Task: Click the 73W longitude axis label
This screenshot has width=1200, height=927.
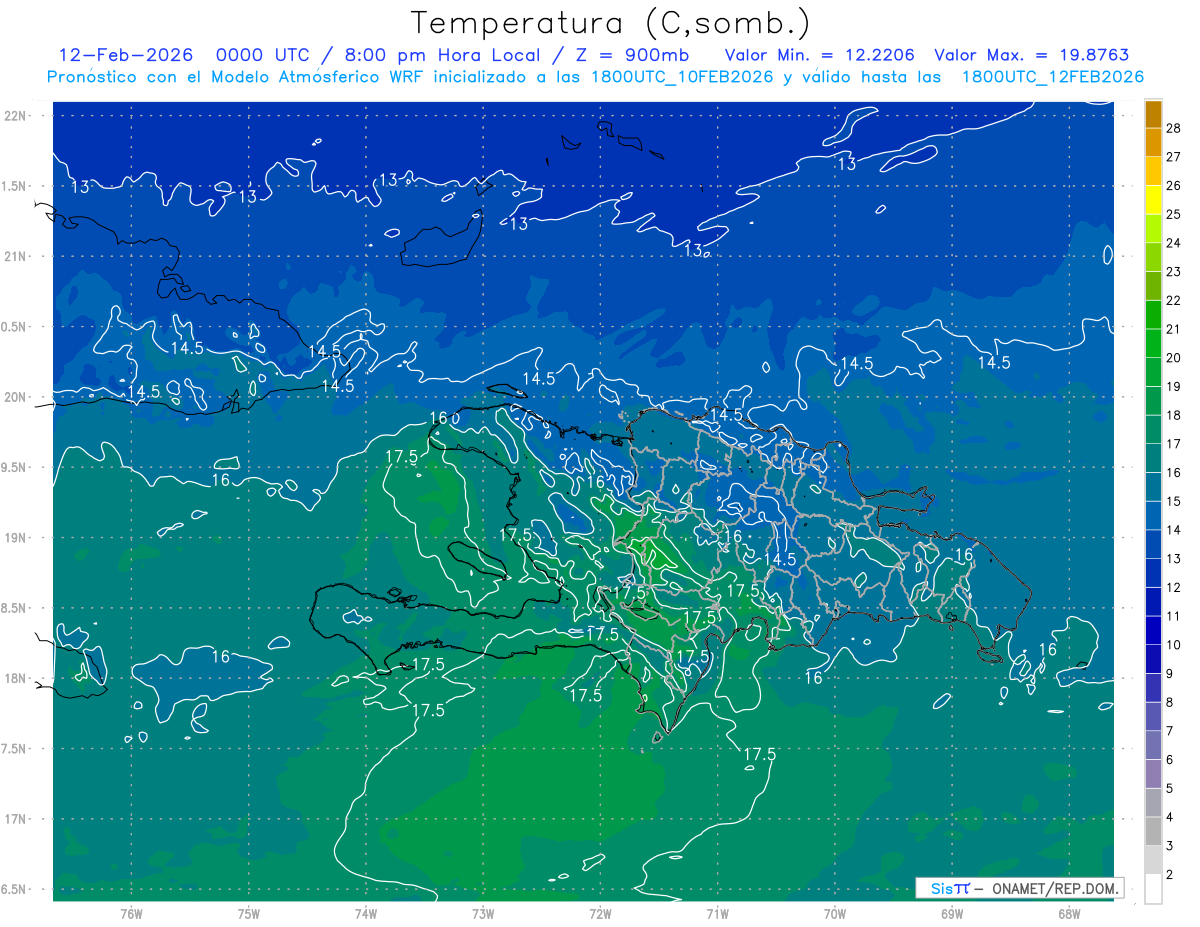Action: click(x=483, y=914)
